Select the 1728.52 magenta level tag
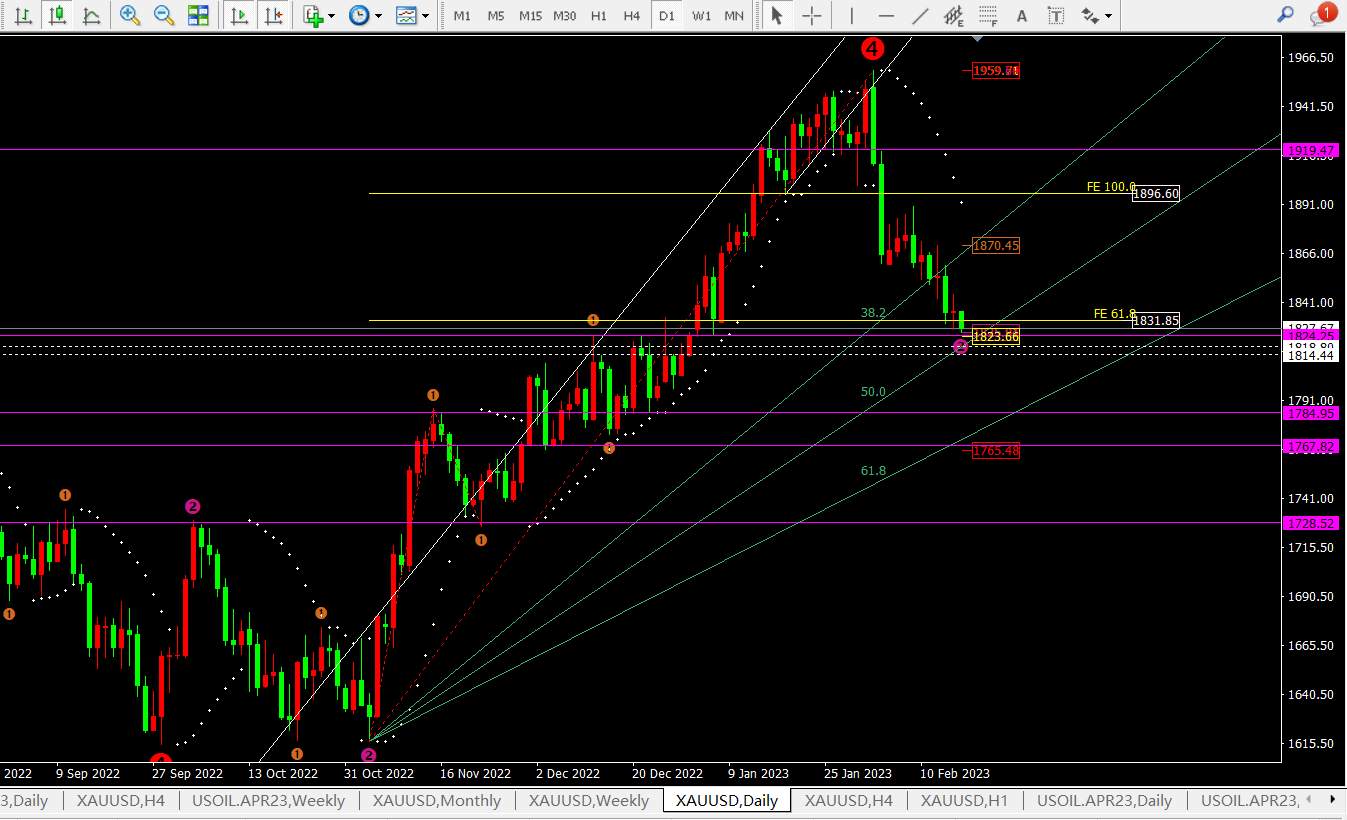Image resolution: width=1347 pixels, height=820 pixels. (x=1309, y=523)
